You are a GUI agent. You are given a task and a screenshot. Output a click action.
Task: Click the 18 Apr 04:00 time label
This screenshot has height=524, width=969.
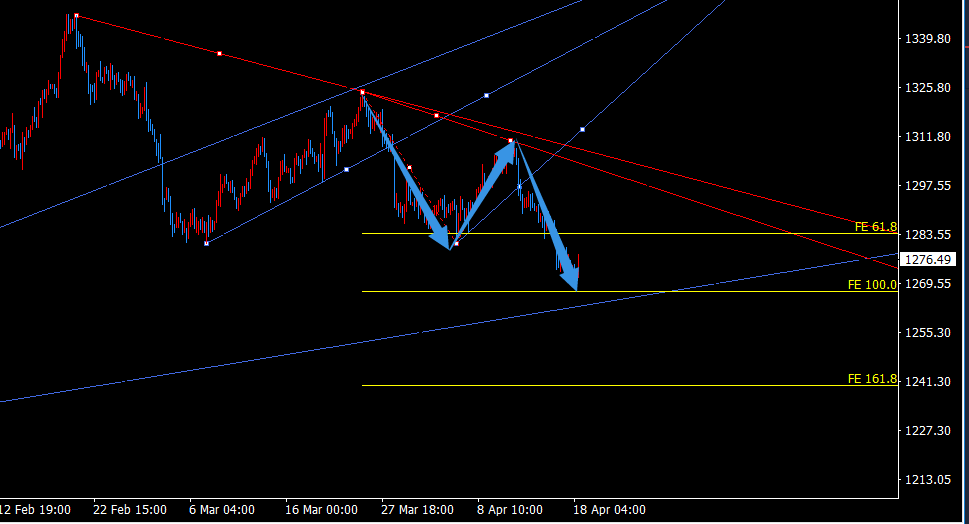609,510
